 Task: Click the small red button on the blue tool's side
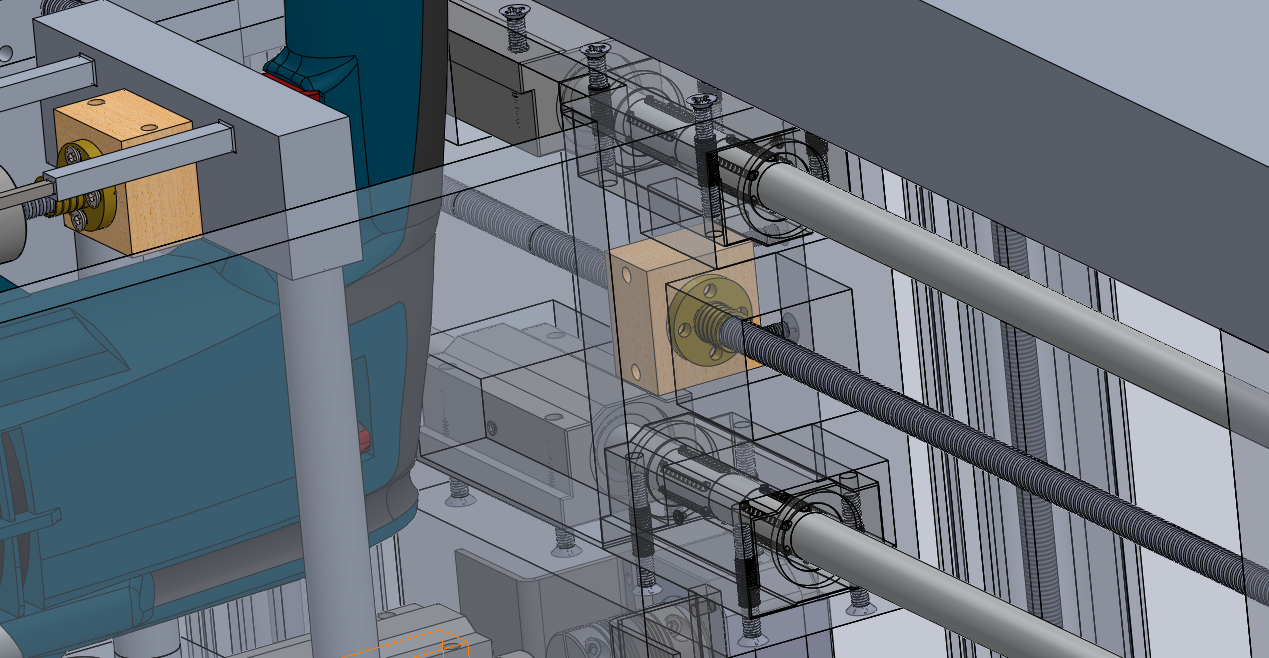pos(365,437)
